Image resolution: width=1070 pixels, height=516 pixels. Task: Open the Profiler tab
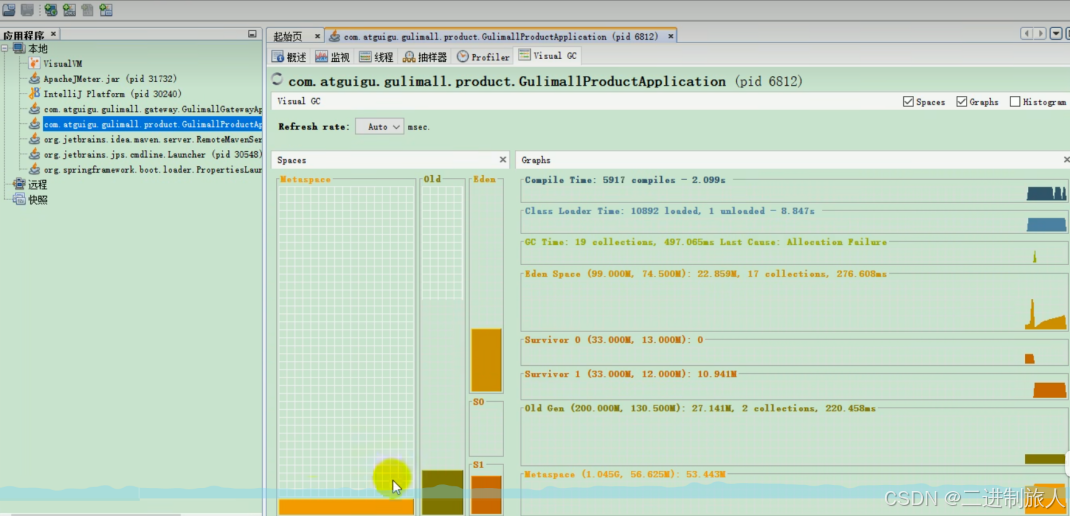(484, 57)
